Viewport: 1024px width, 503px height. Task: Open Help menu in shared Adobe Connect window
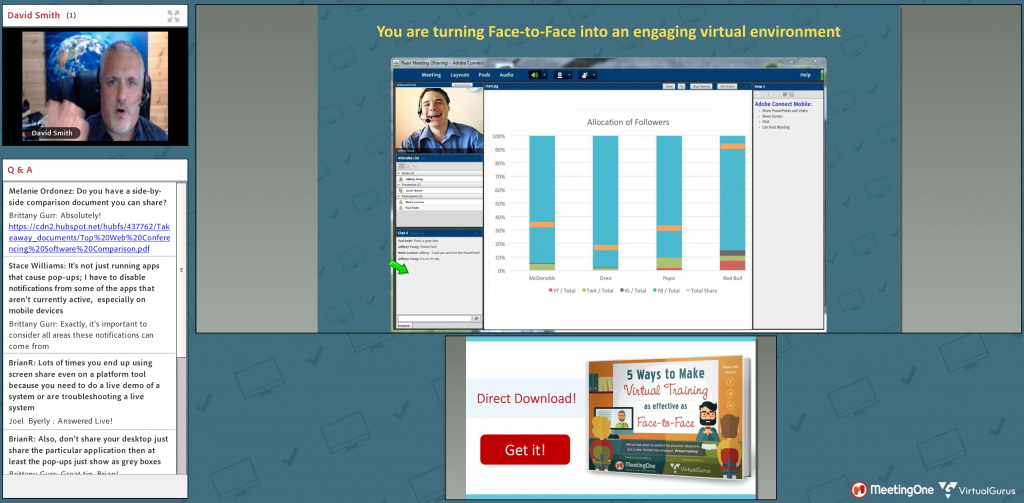(x=805, y=75)
